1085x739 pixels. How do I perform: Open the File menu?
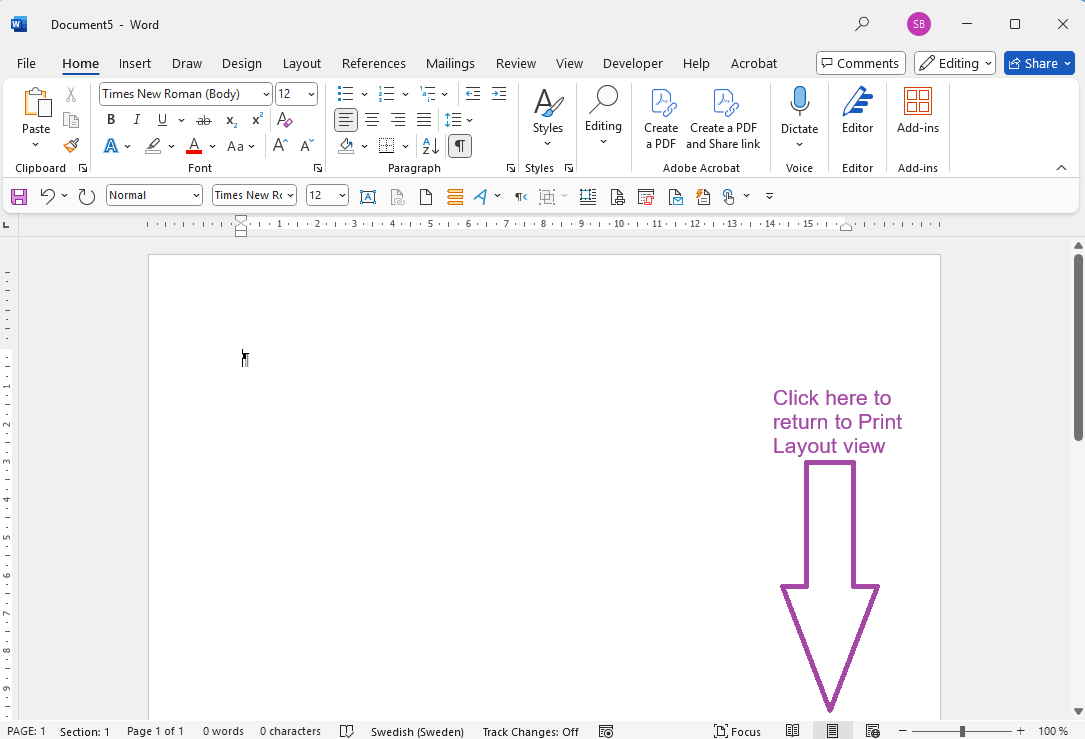point(26,63)
